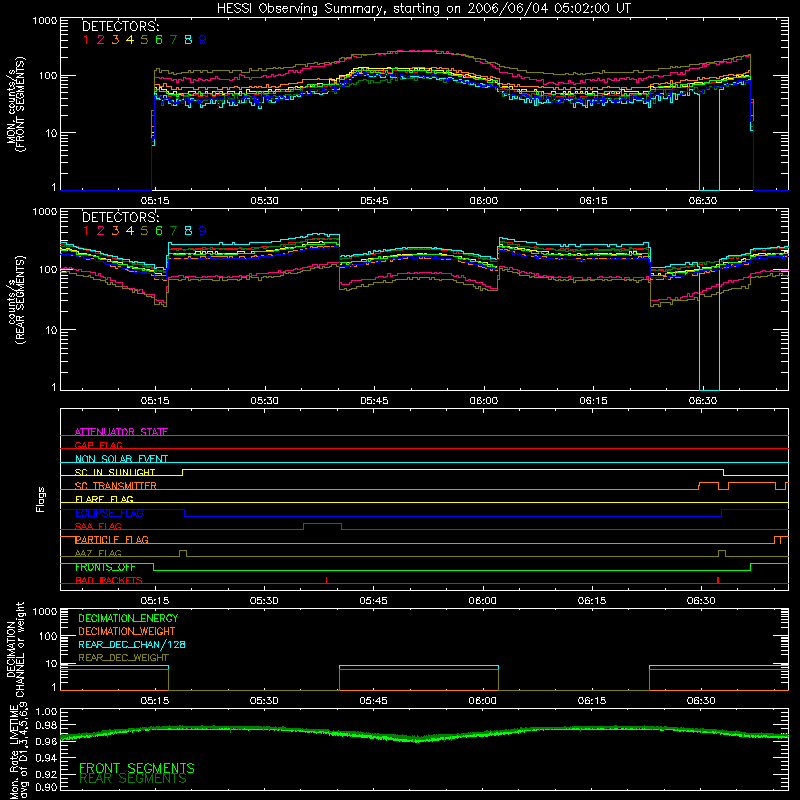
Task: Pick detector 8 in rear segments legend
Action: [188, 231]
